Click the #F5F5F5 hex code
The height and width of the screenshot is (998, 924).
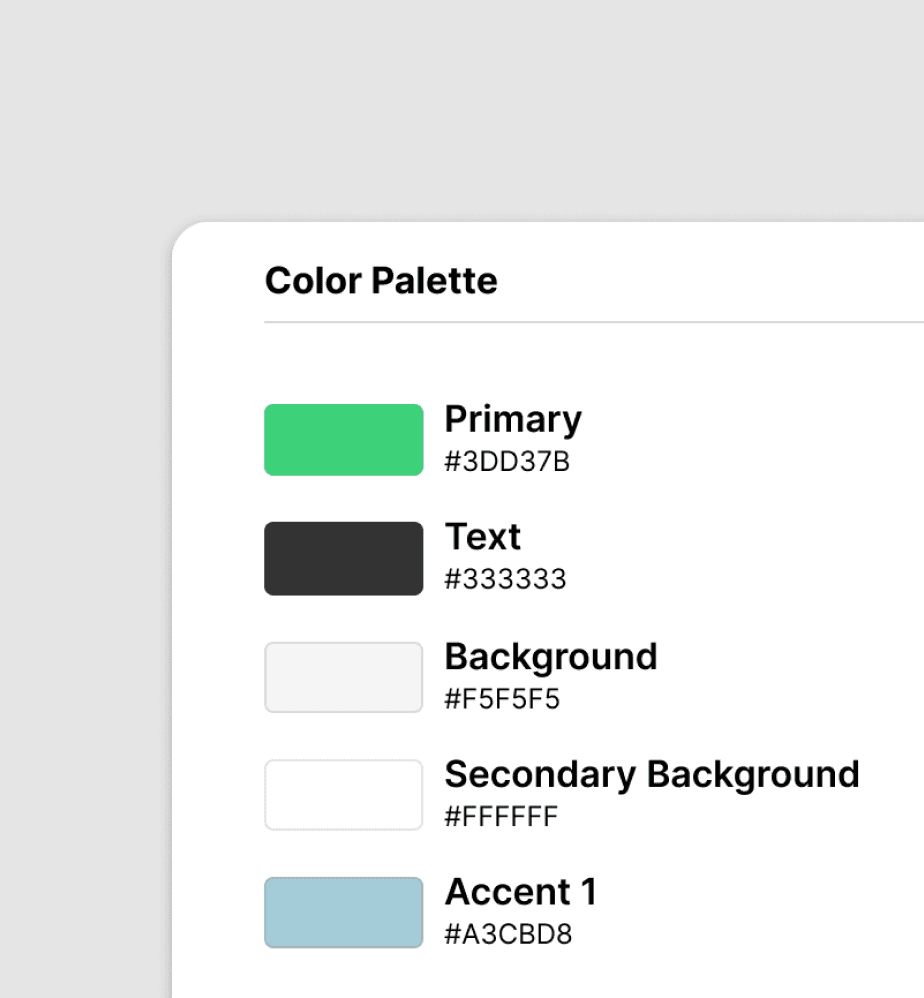(502, 699)
